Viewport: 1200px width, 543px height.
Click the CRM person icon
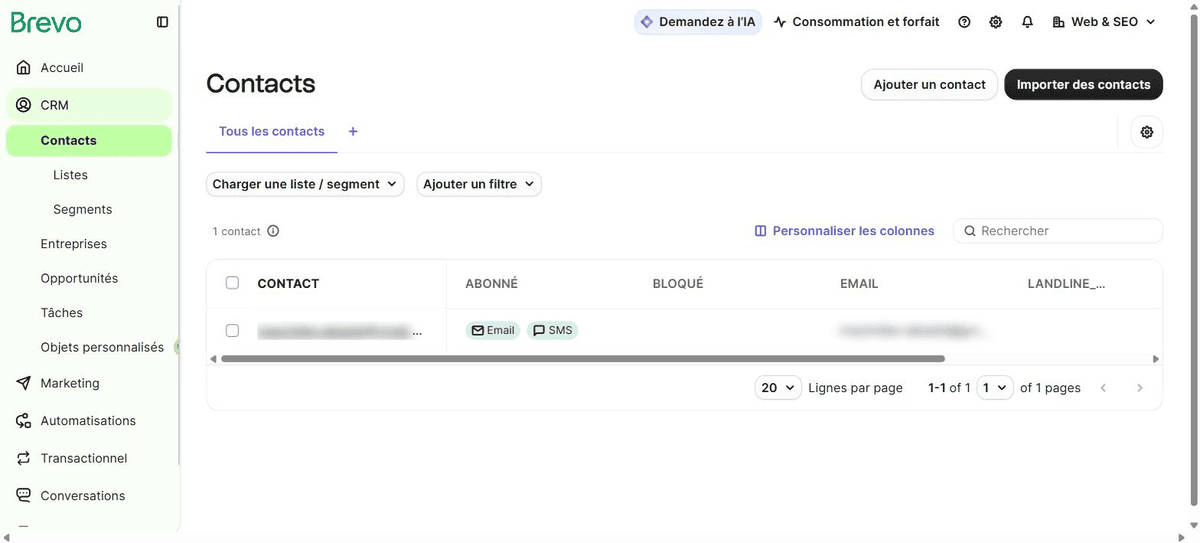[x=24, y=105]
